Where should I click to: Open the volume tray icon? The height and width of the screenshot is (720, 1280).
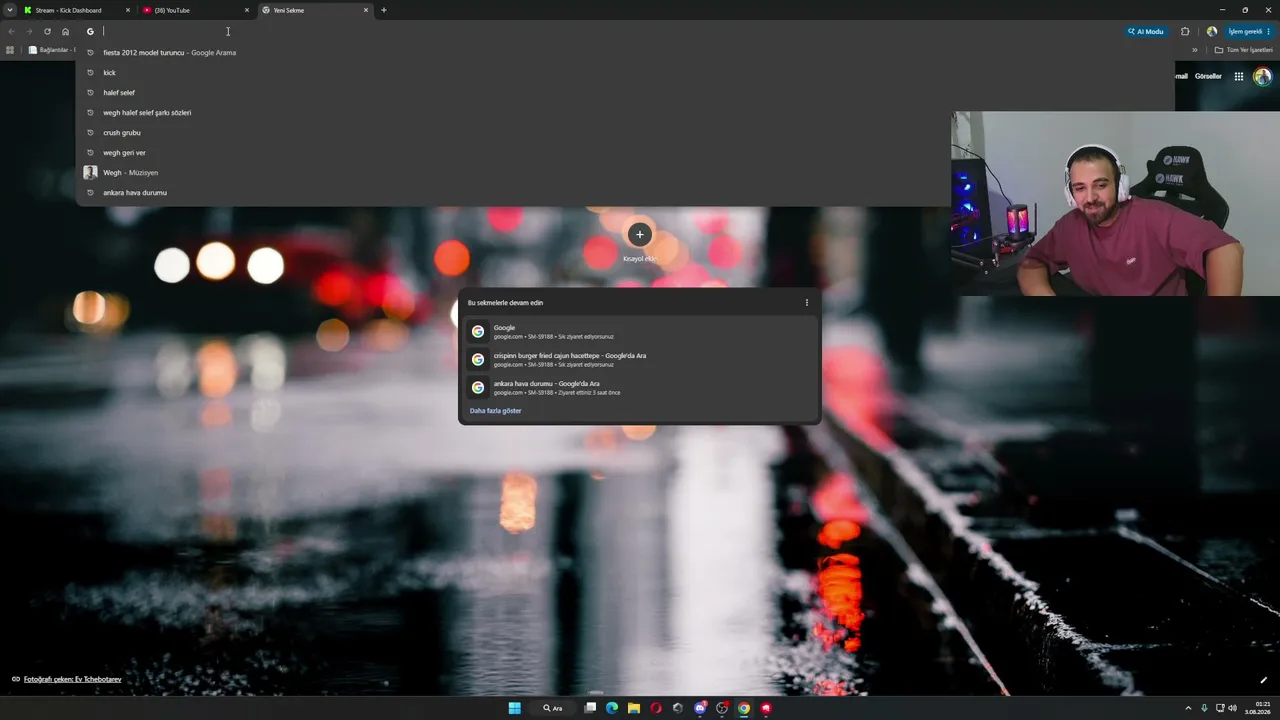pyautogui.click(x=1232, y=708)
